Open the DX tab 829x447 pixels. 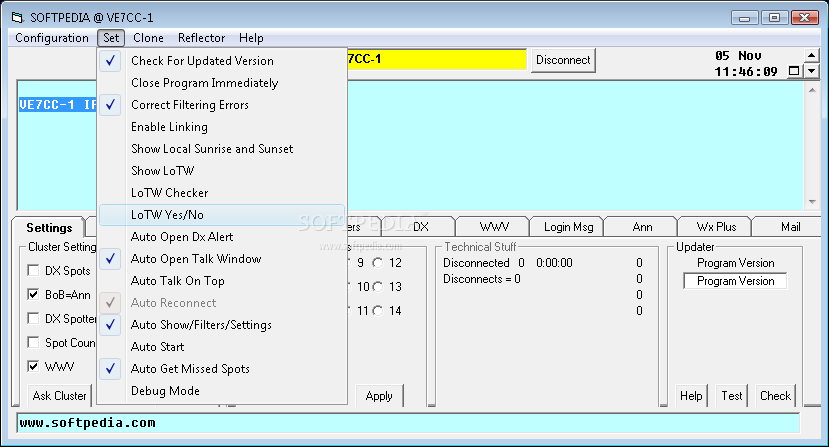[420, 227]
